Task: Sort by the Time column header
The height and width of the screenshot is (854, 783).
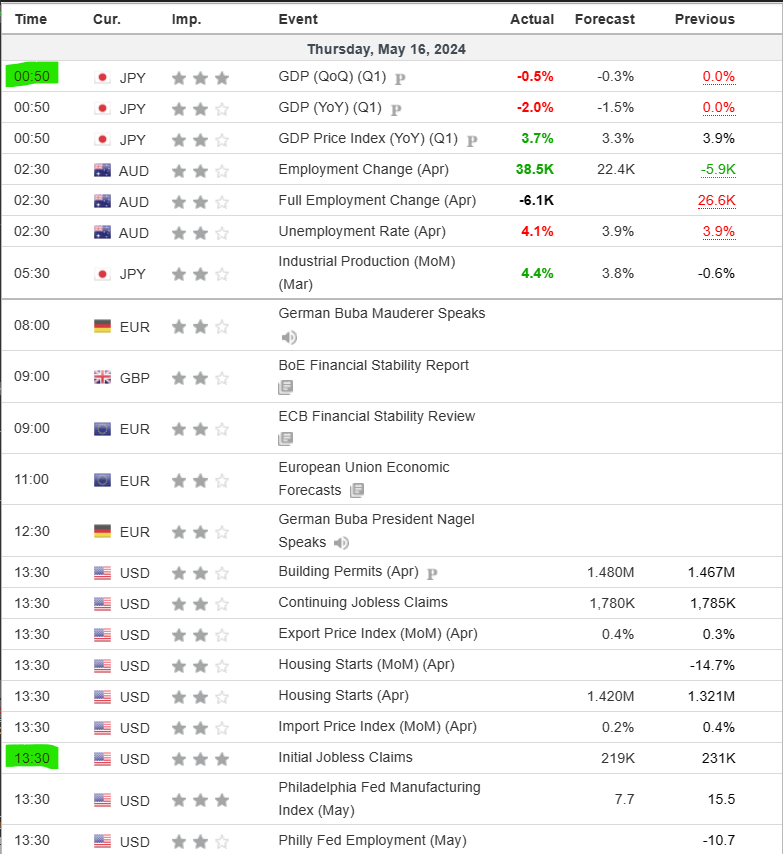Action: 30,19
